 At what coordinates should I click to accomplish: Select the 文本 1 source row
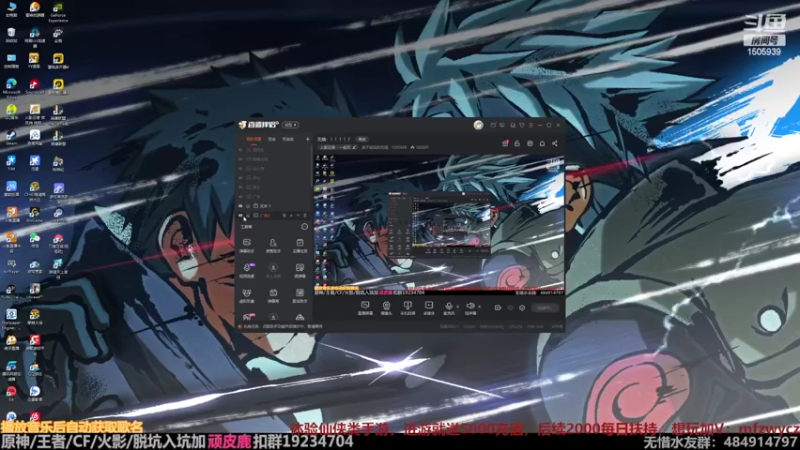(273, 206)
